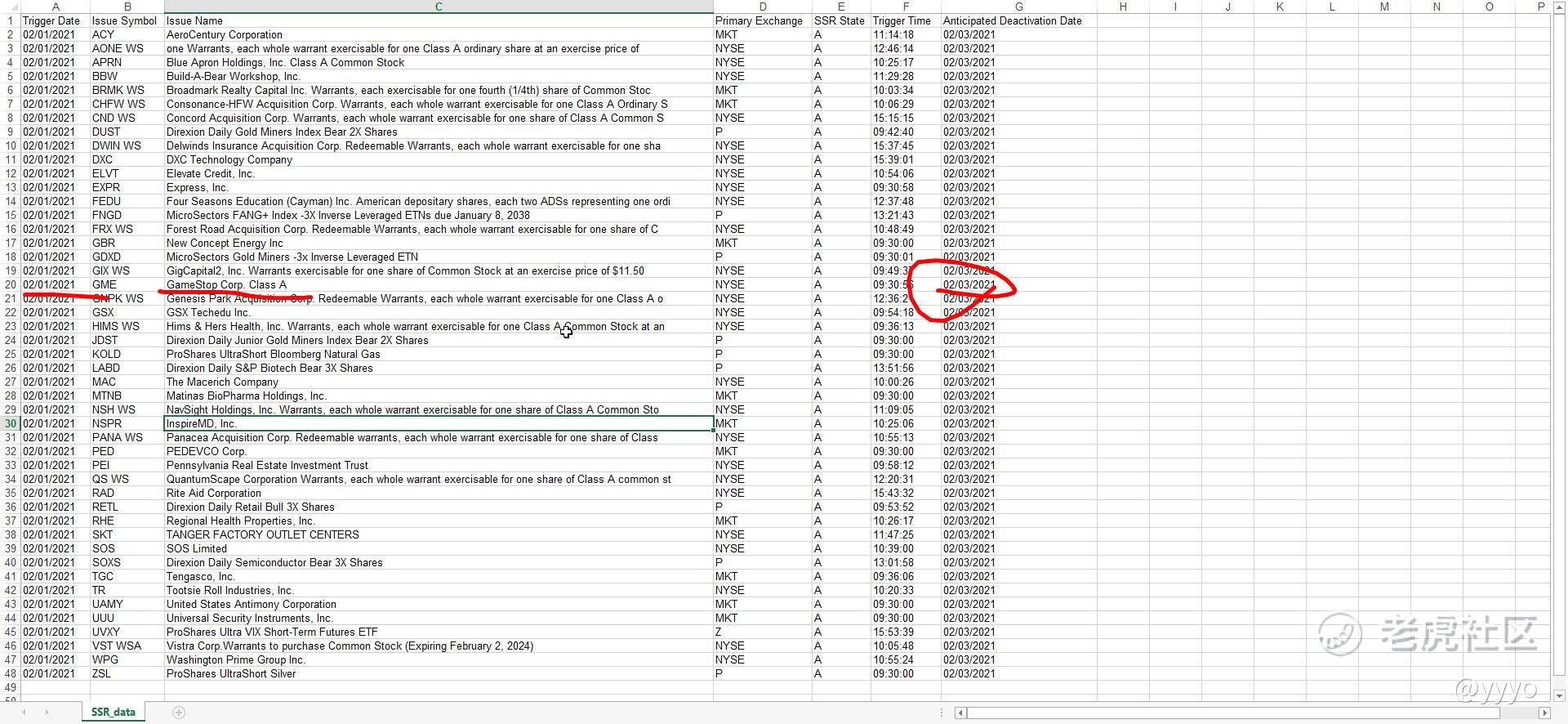This screenshot has height=724, width=1568.
Task: Click the Issue Symbol header cell
Action: pyautogui.click(x=127, y=20)
